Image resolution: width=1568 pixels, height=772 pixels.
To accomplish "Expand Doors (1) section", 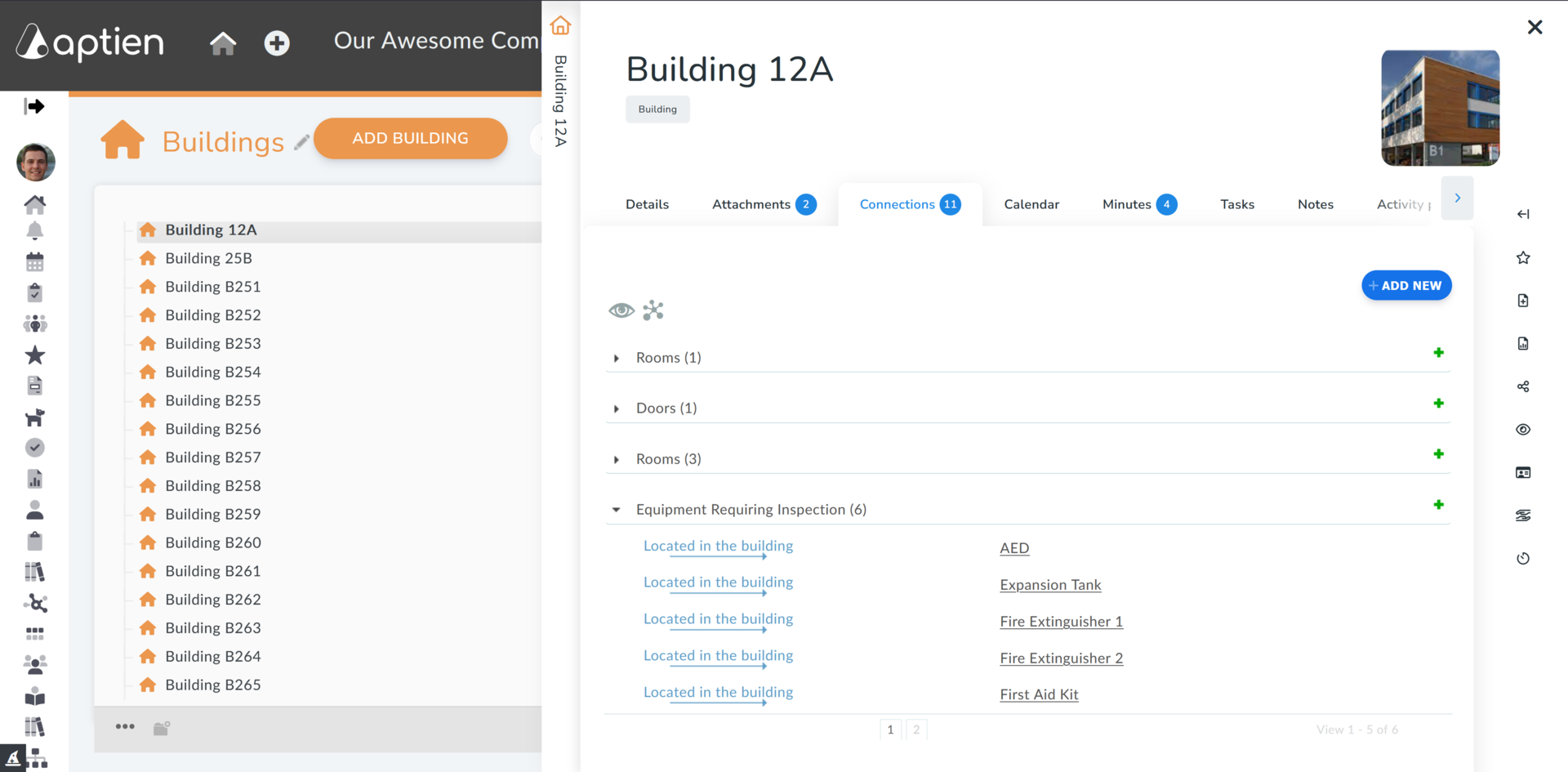I will click(x=617, y=409).
